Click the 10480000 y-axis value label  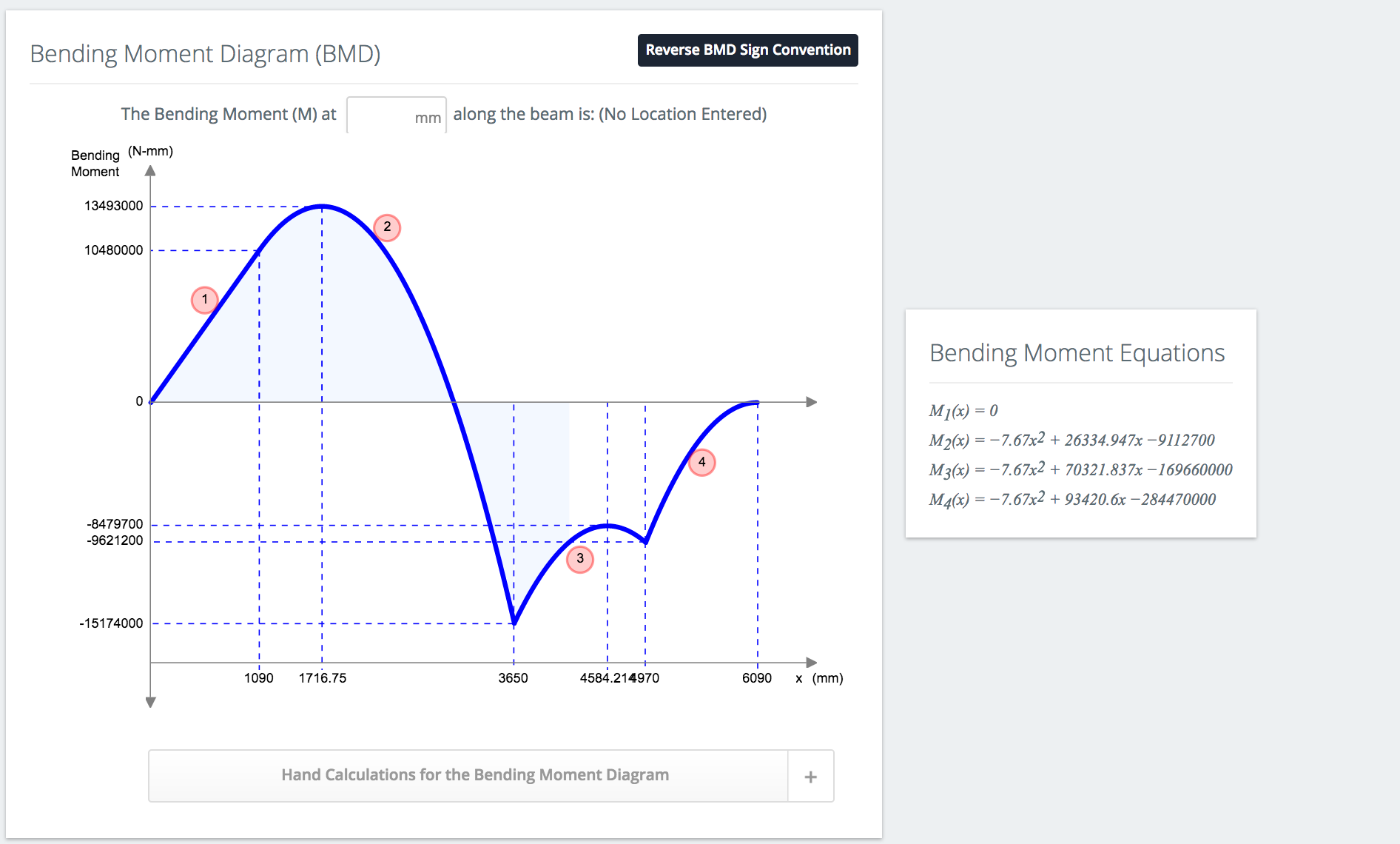(113, 250)
